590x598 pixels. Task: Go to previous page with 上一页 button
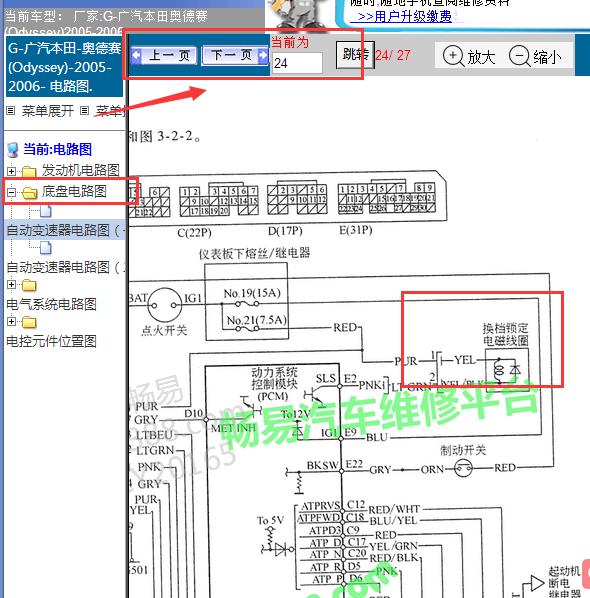(164, 56)
